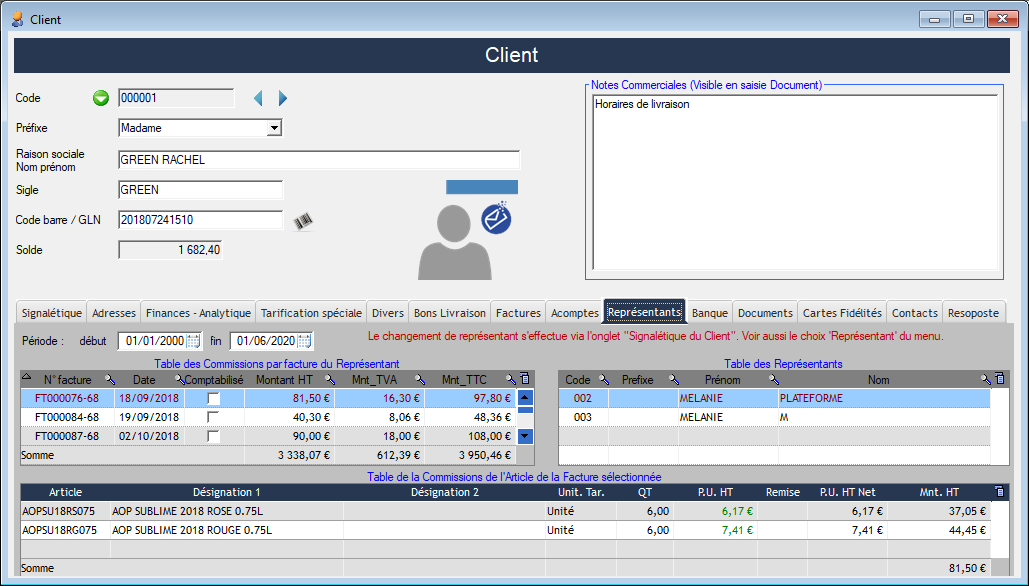The image size is (1029, 586).
Task: Open the Resoposte tab
Action: 973,313
